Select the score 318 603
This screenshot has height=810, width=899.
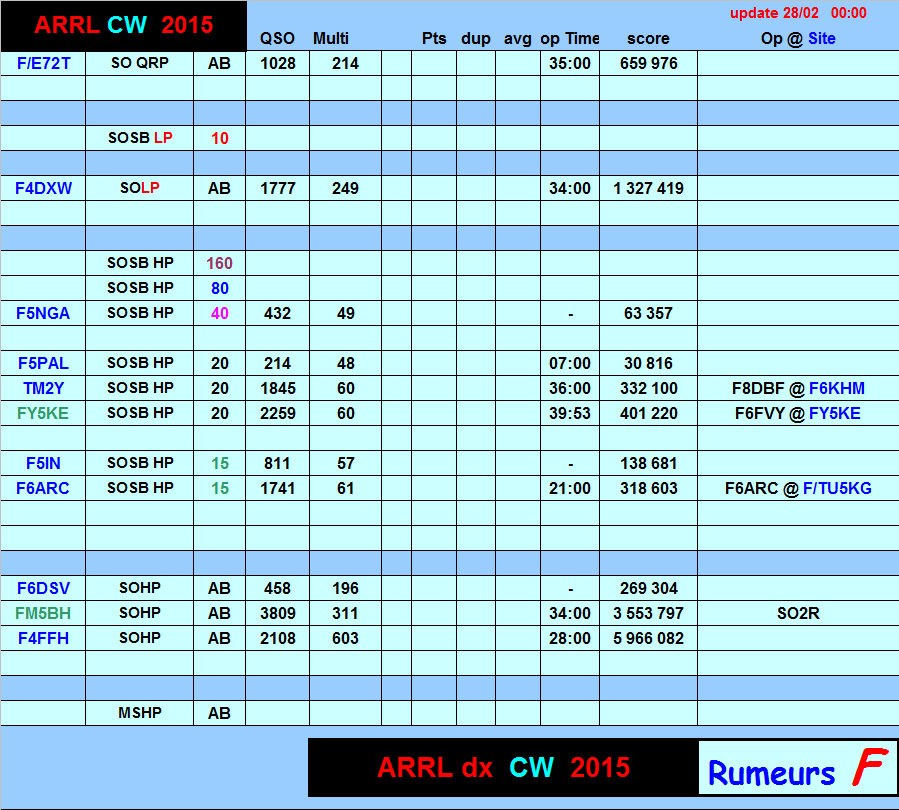648,488
